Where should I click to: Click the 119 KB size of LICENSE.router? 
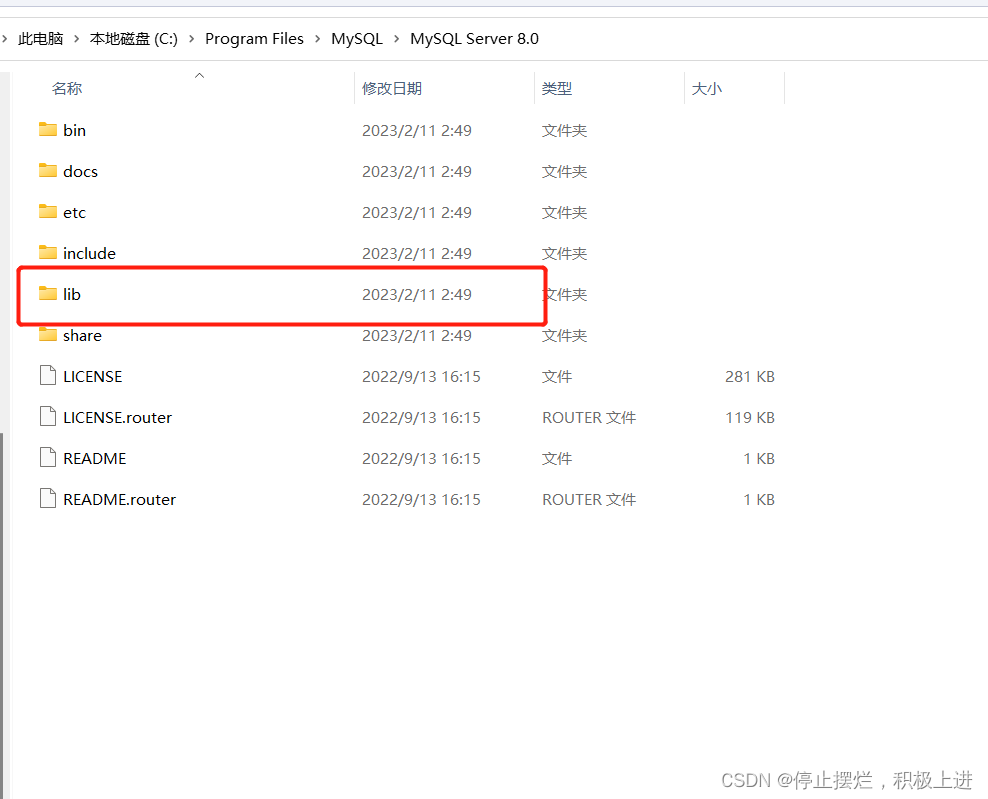tap(750, 417)
